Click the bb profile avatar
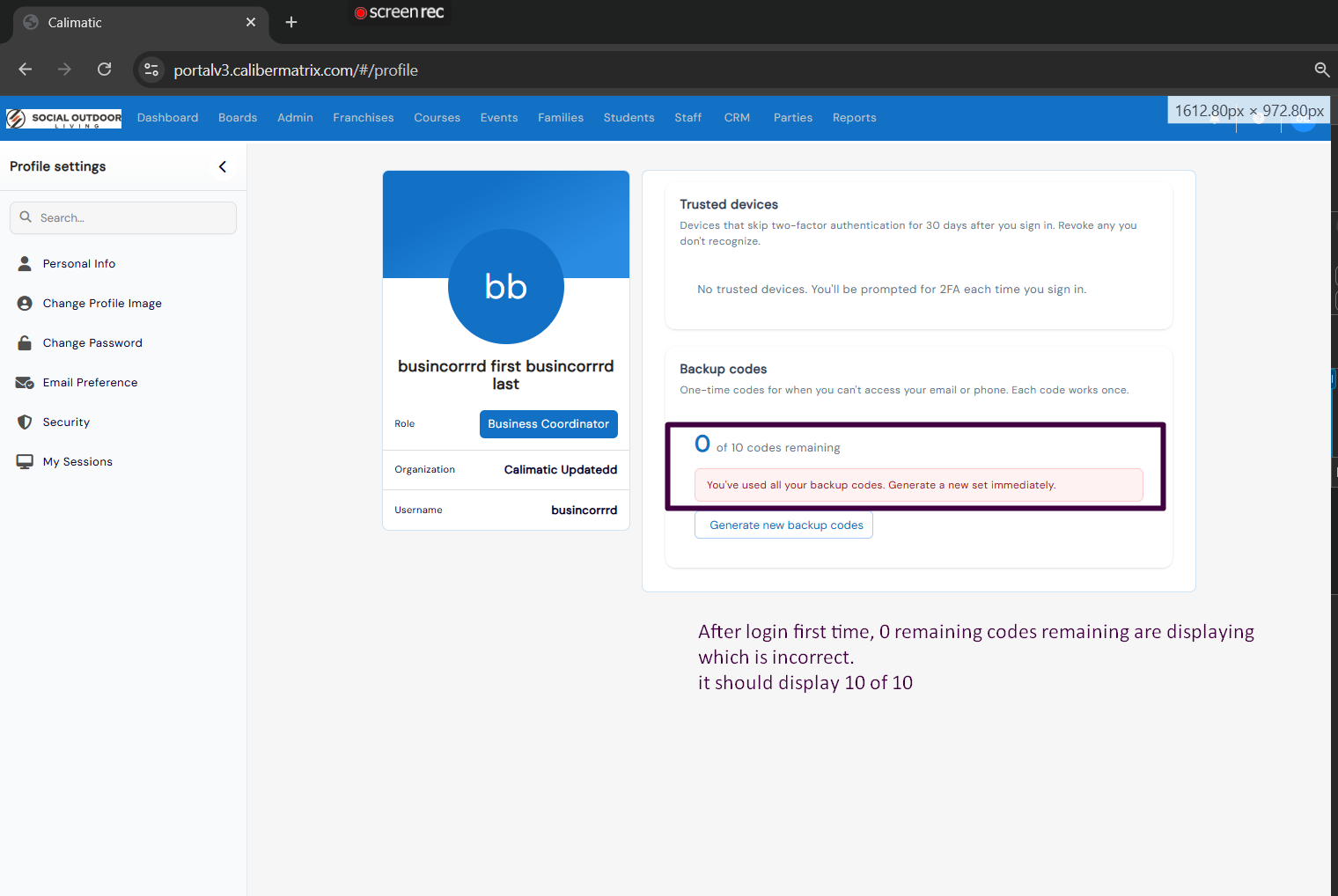1338x896 pixels. [x=506, y=287]
